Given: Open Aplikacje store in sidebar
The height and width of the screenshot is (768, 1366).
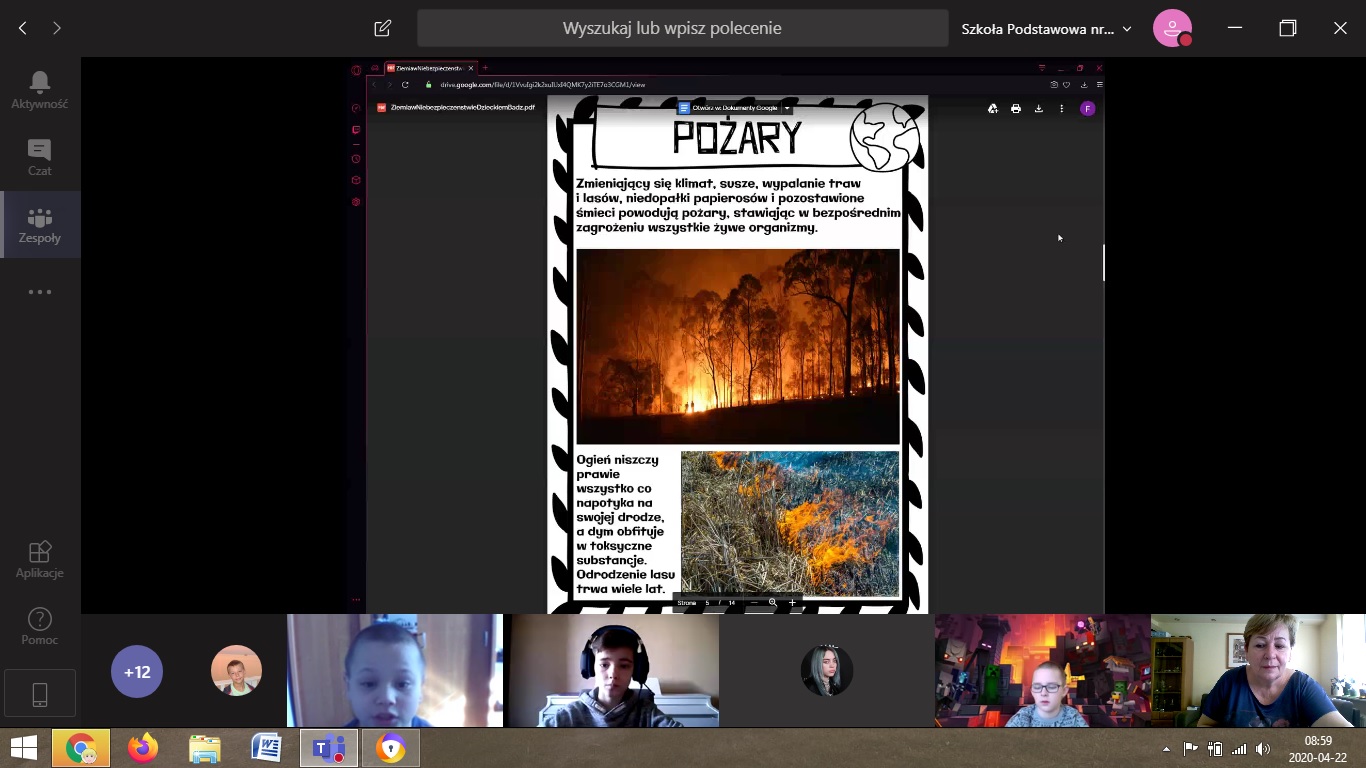Looking at the screenshot, I should pos(40,560).
